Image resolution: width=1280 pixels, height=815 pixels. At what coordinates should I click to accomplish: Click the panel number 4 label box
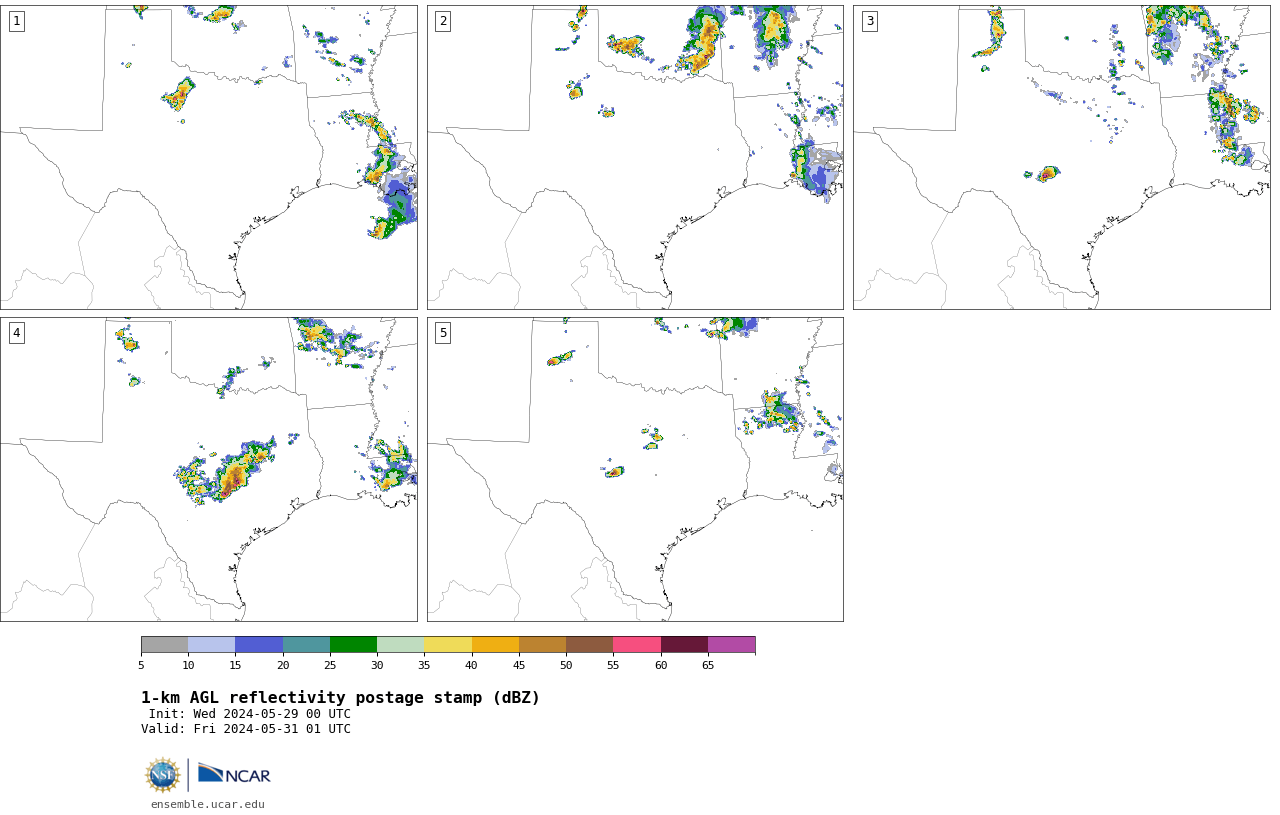coord(16,333)
